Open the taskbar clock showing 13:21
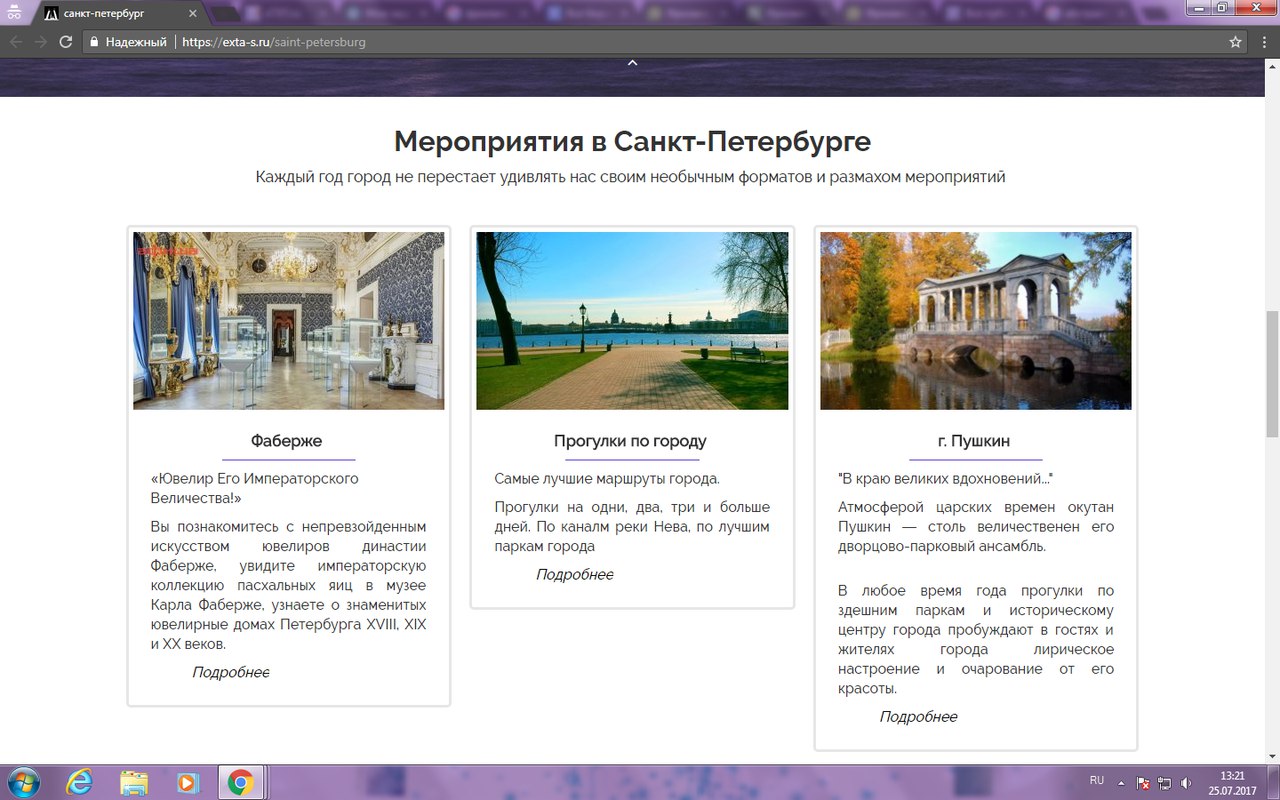 1232,782
